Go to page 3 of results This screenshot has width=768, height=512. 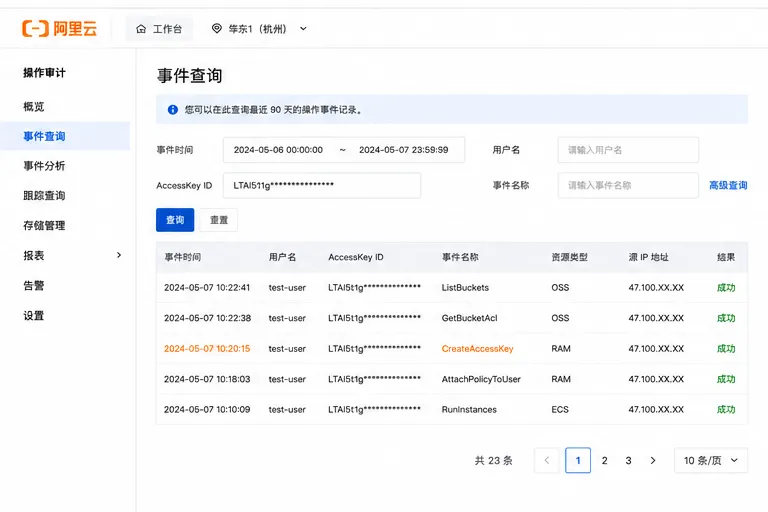[628, 461]
